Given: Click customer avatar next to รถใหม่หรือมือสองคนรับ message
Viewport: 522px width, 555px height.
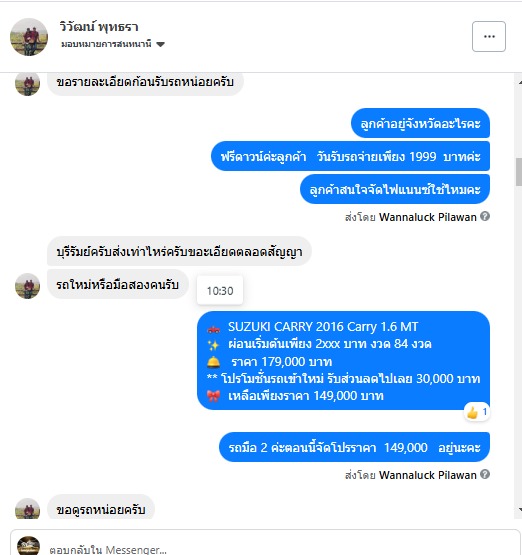Looking at the screenshot, I should pos(27,286).
